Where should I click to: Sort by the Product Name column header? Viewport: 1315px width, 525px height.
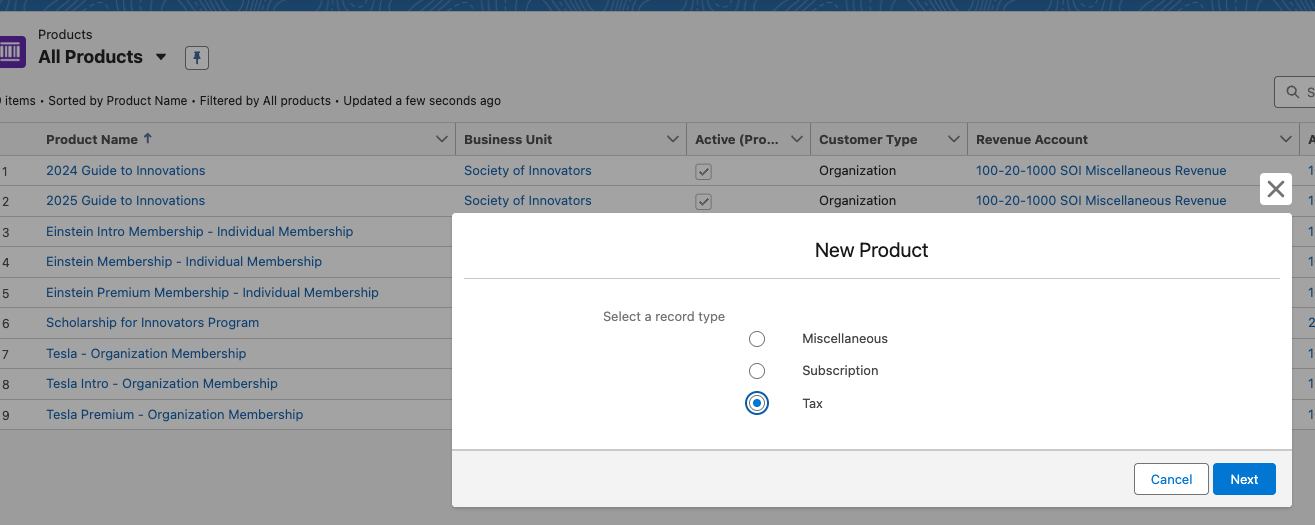(91, 139)
